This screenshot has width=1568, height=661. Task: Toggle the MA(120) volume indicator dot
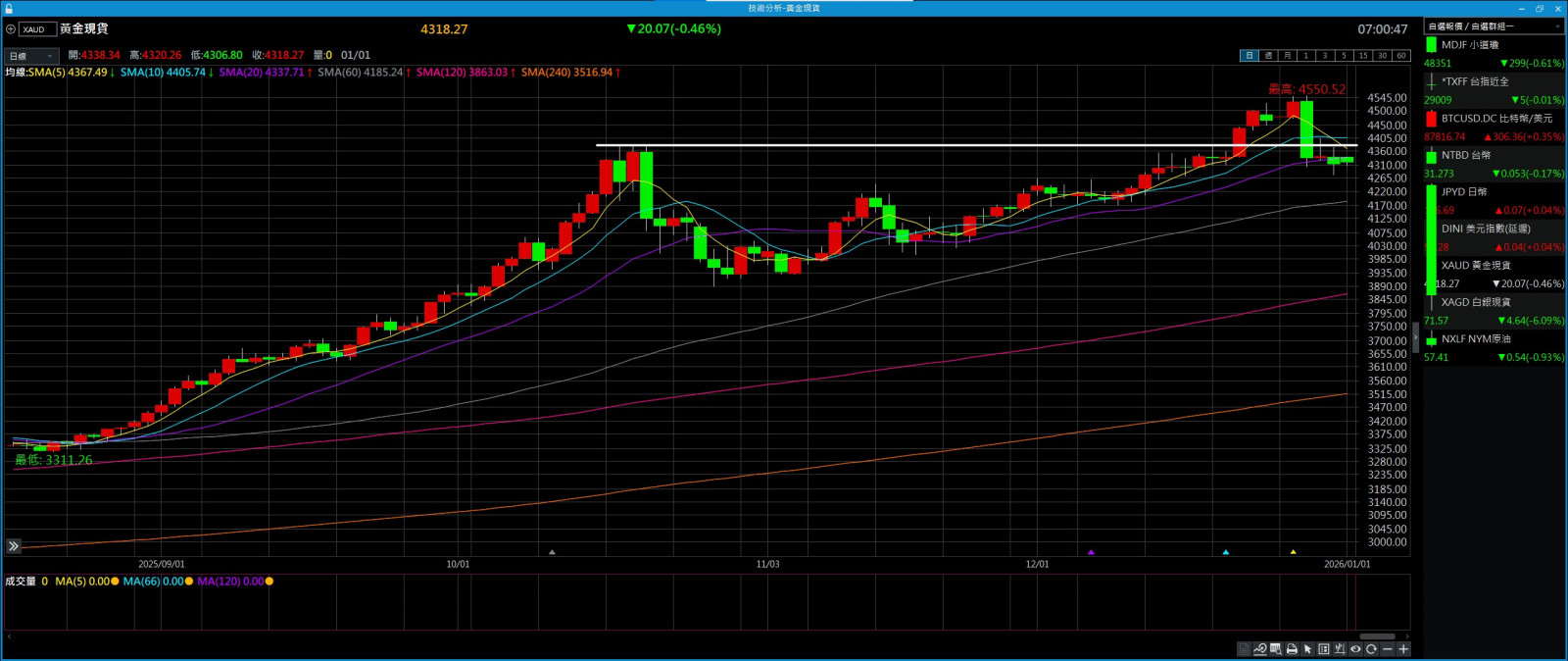pos(269,582)
